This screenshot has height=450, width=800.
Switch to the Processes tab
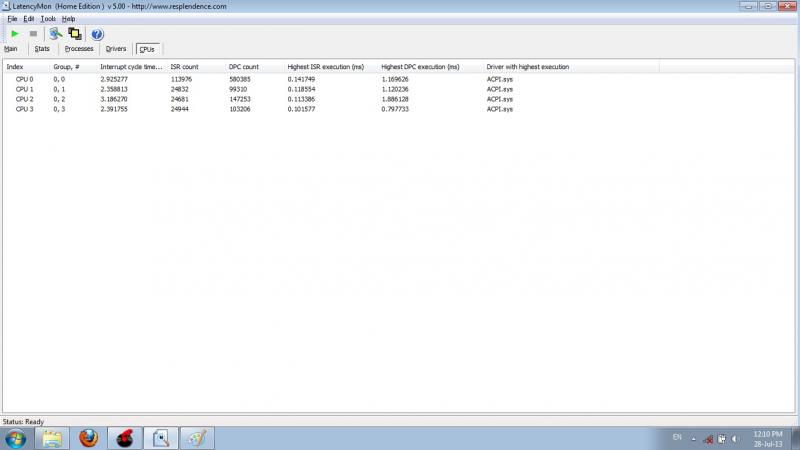click(79, 48)
